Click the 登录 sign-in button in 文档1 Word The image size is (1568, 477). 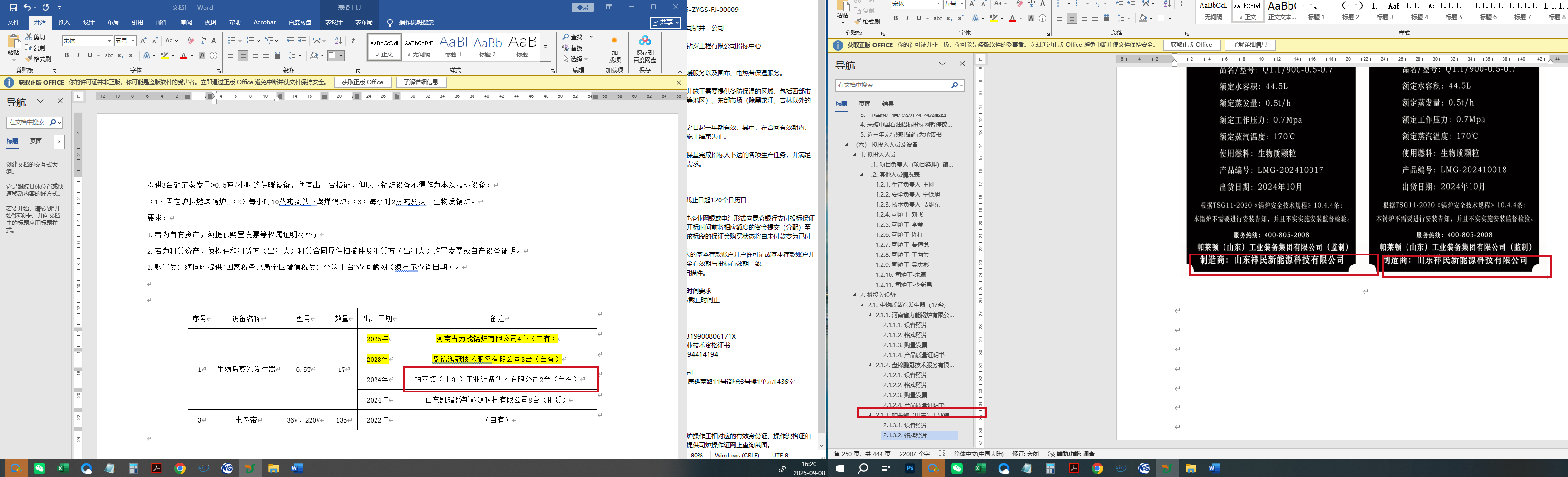pyautogui.click(x=583, y=7)
